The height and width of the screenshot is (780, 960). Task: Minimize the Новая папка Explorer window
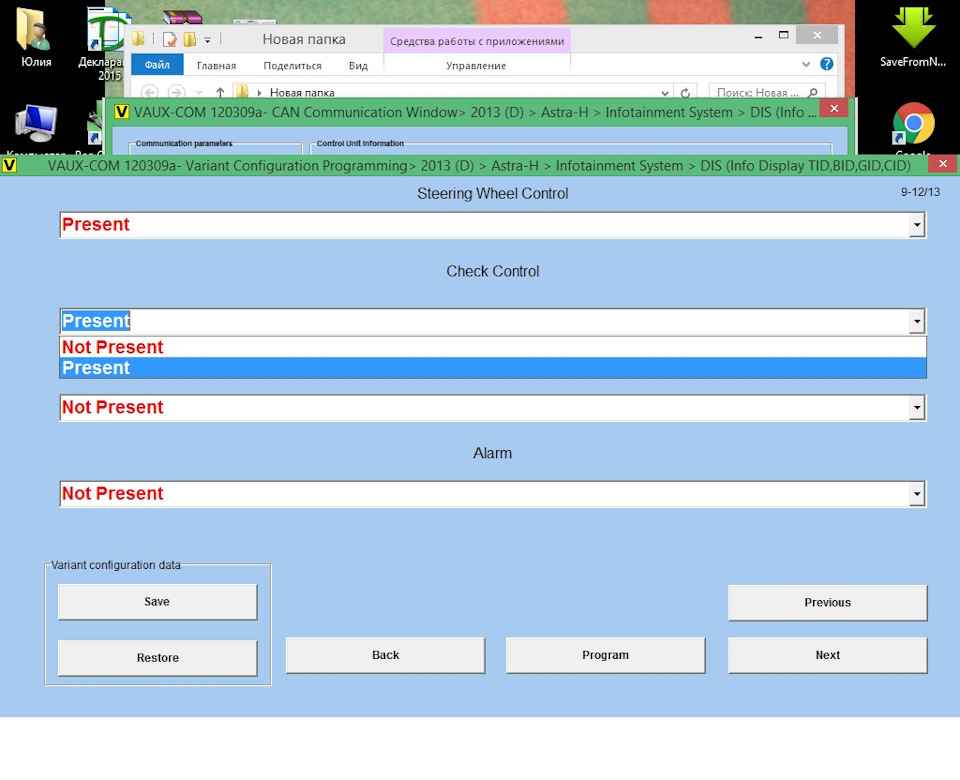click(759, 36)
